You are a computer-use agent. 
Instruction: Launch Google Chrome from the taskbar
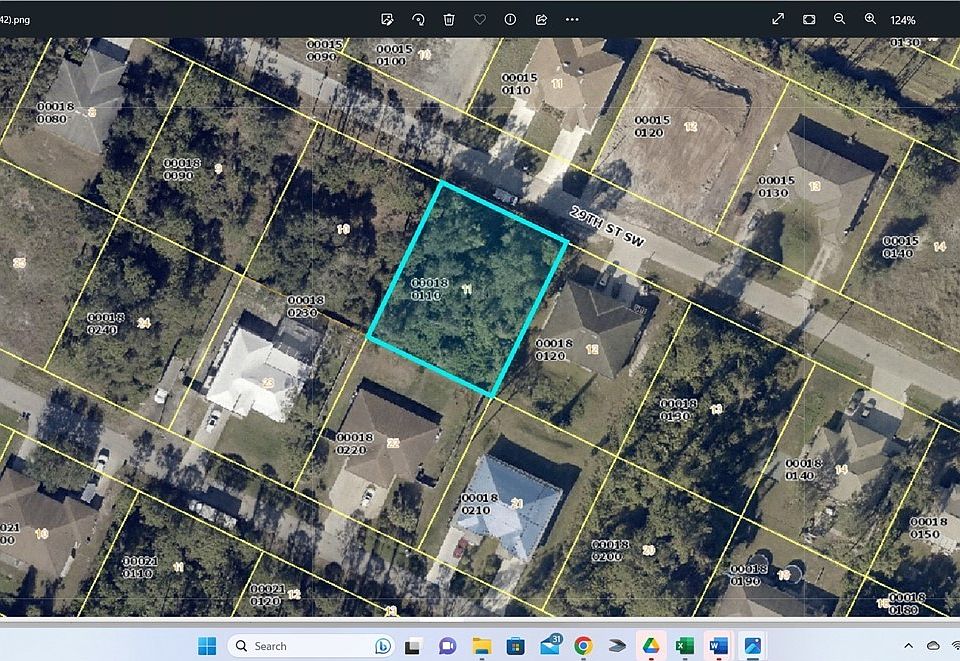[x=583, y=646]
